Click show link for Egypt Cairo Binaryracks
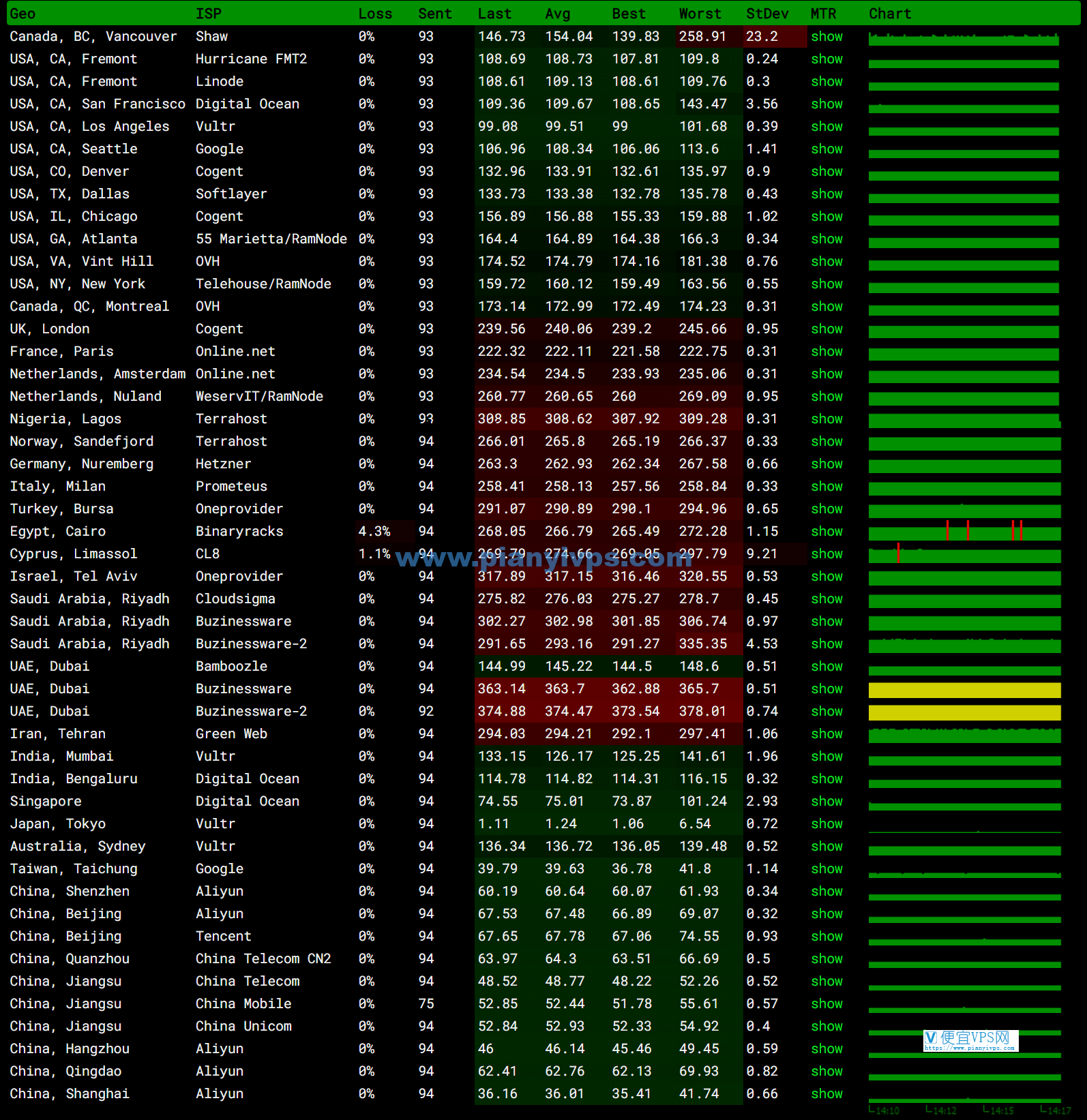This screenshot has height=1120, width=1087. tap(827, 532)
